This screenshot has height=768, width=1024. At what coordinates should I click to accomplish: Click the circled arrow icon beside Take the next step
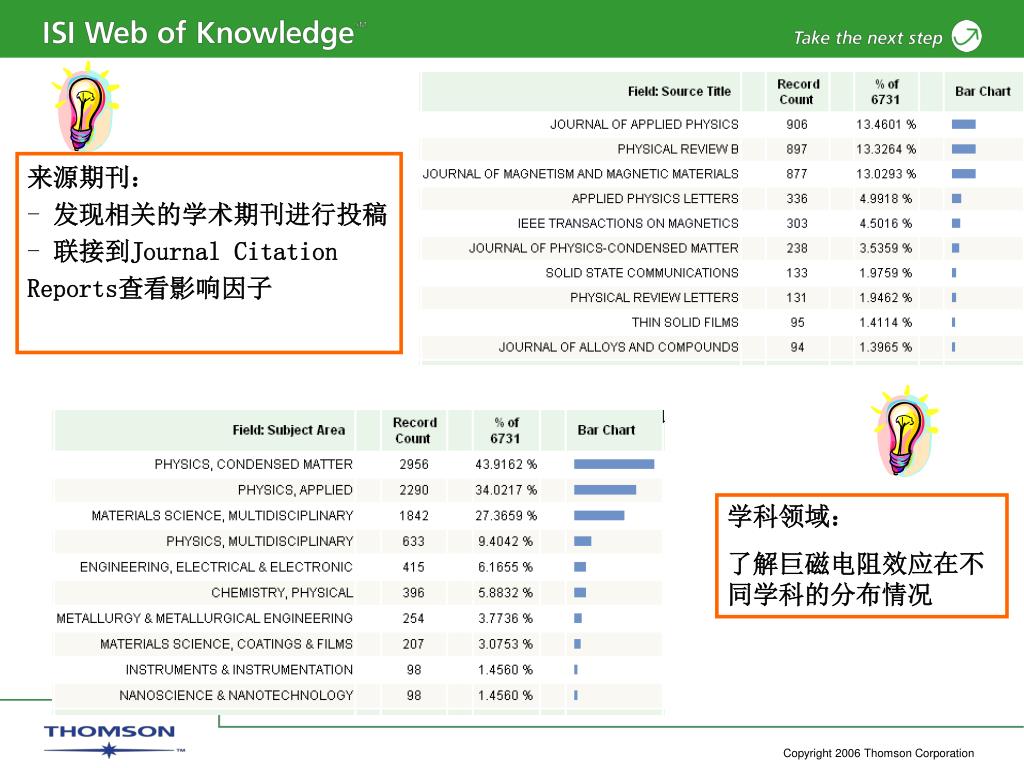(967, 35)
